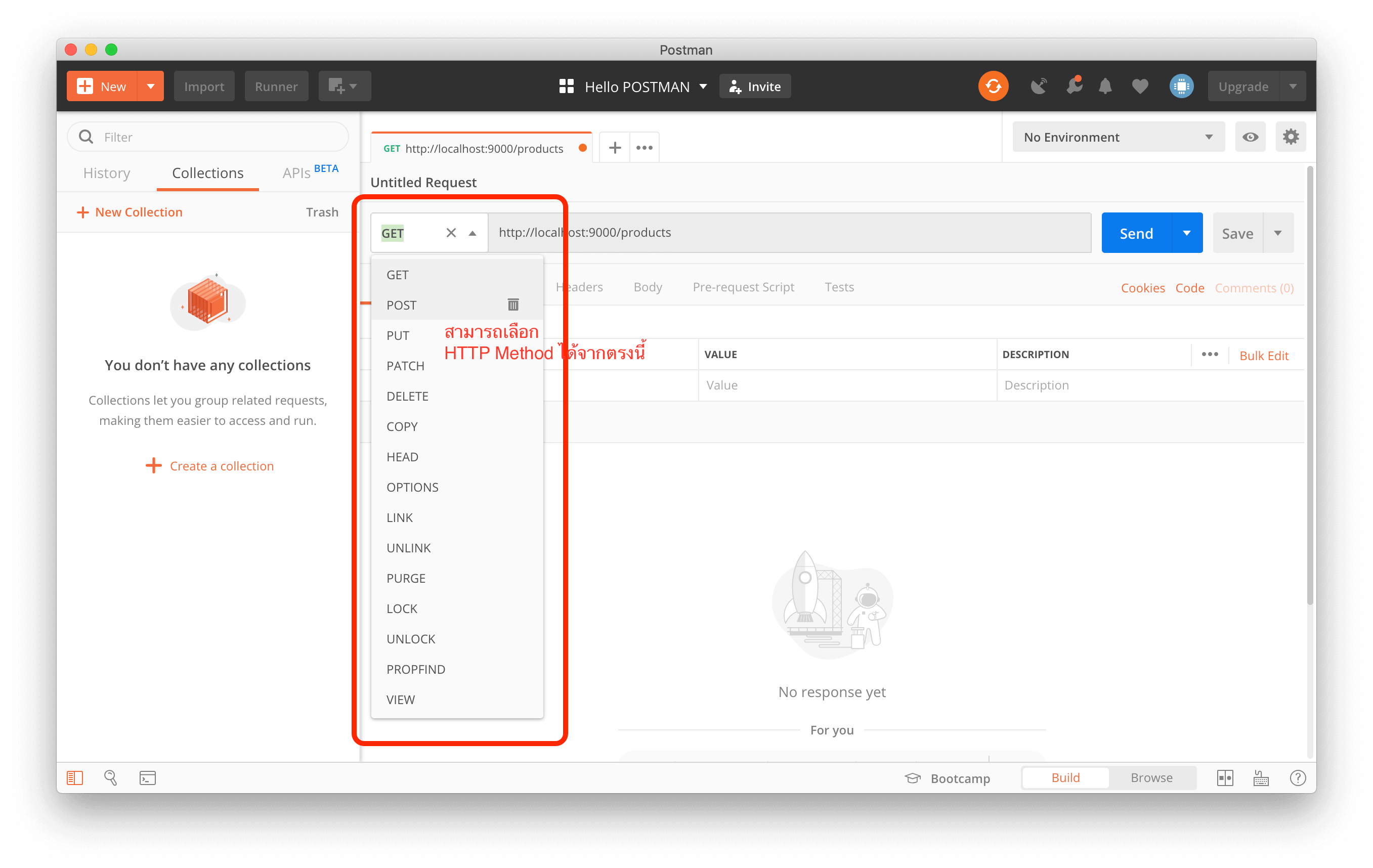Open the Code link

click(x=1189, y=288)
